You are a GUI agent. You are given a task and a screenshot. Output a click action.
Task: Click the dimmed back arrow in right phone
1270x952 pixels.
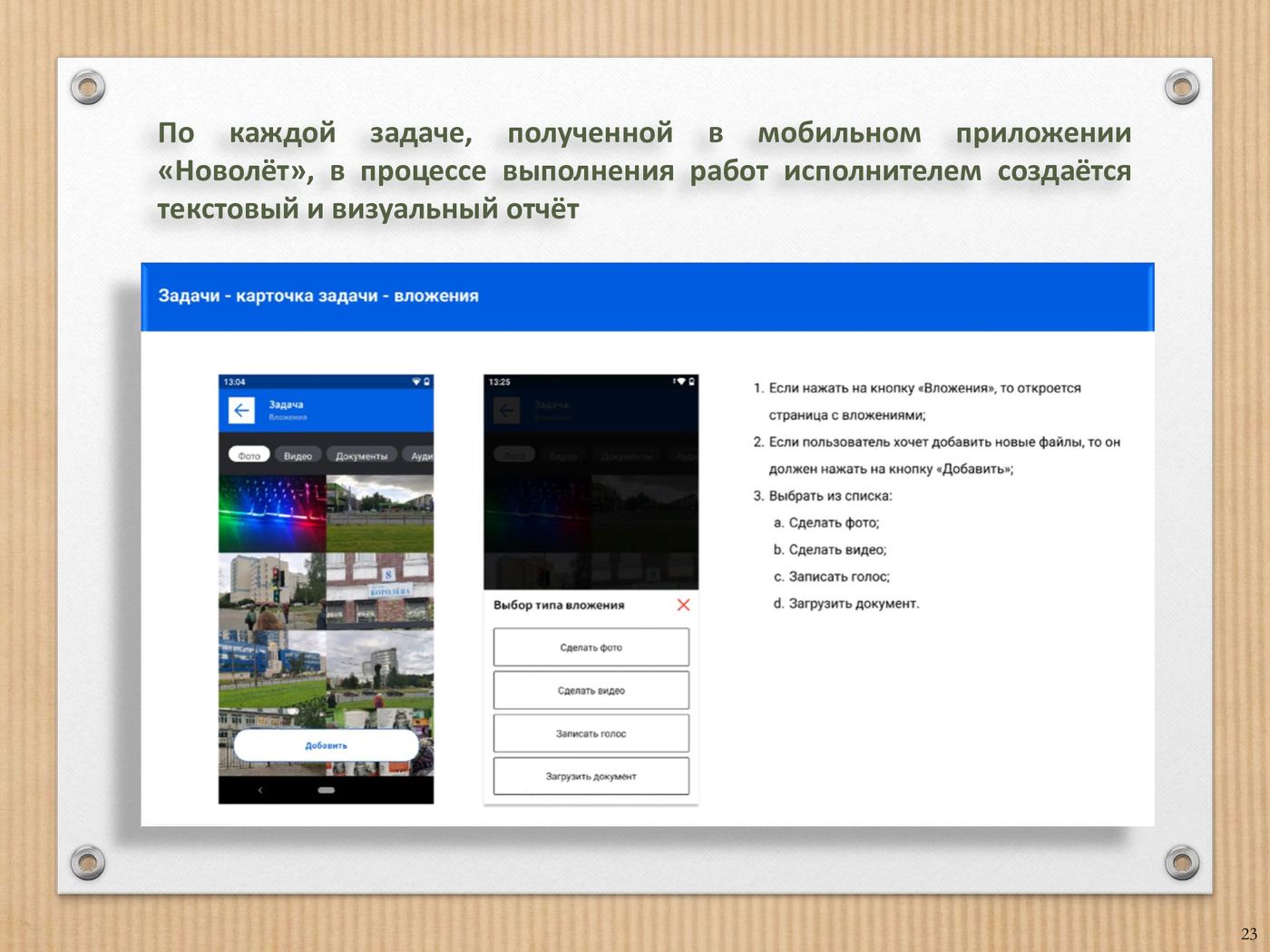point(506,411)
